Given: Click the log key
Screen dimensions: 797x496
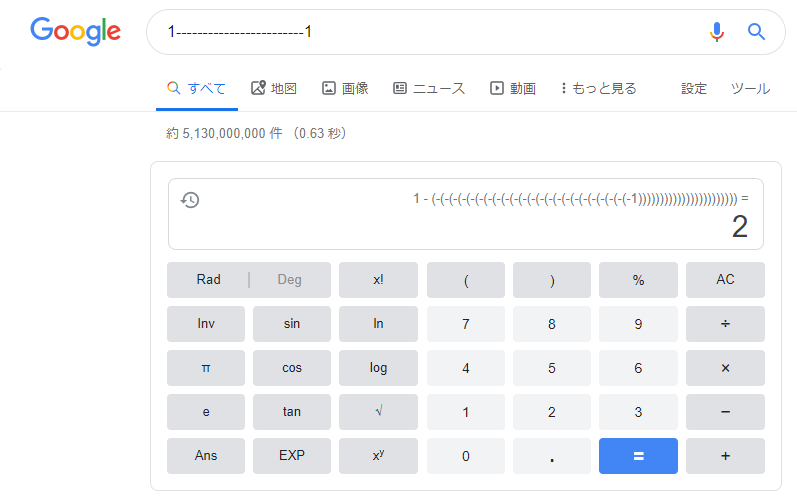Looking at the screenshot, I should [378, 368].
